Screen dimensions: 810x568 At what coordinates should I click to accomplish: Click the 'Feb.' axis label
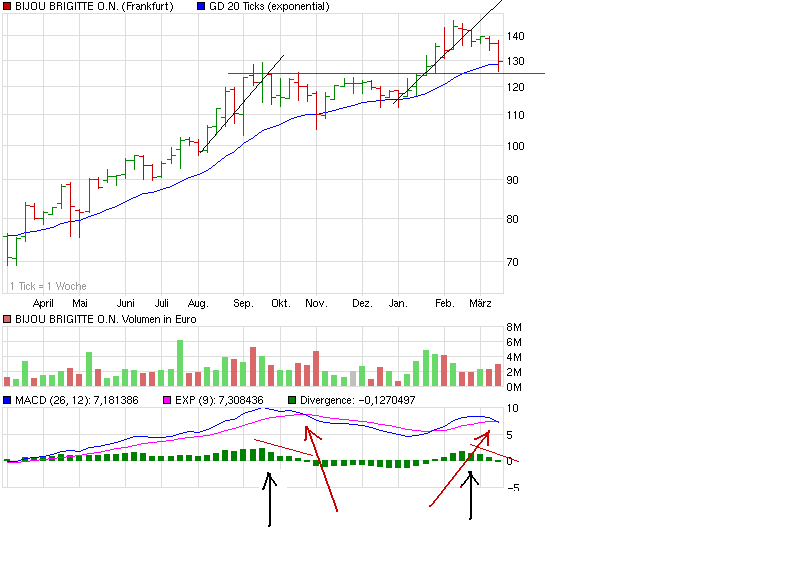click(x=444, y=303)
